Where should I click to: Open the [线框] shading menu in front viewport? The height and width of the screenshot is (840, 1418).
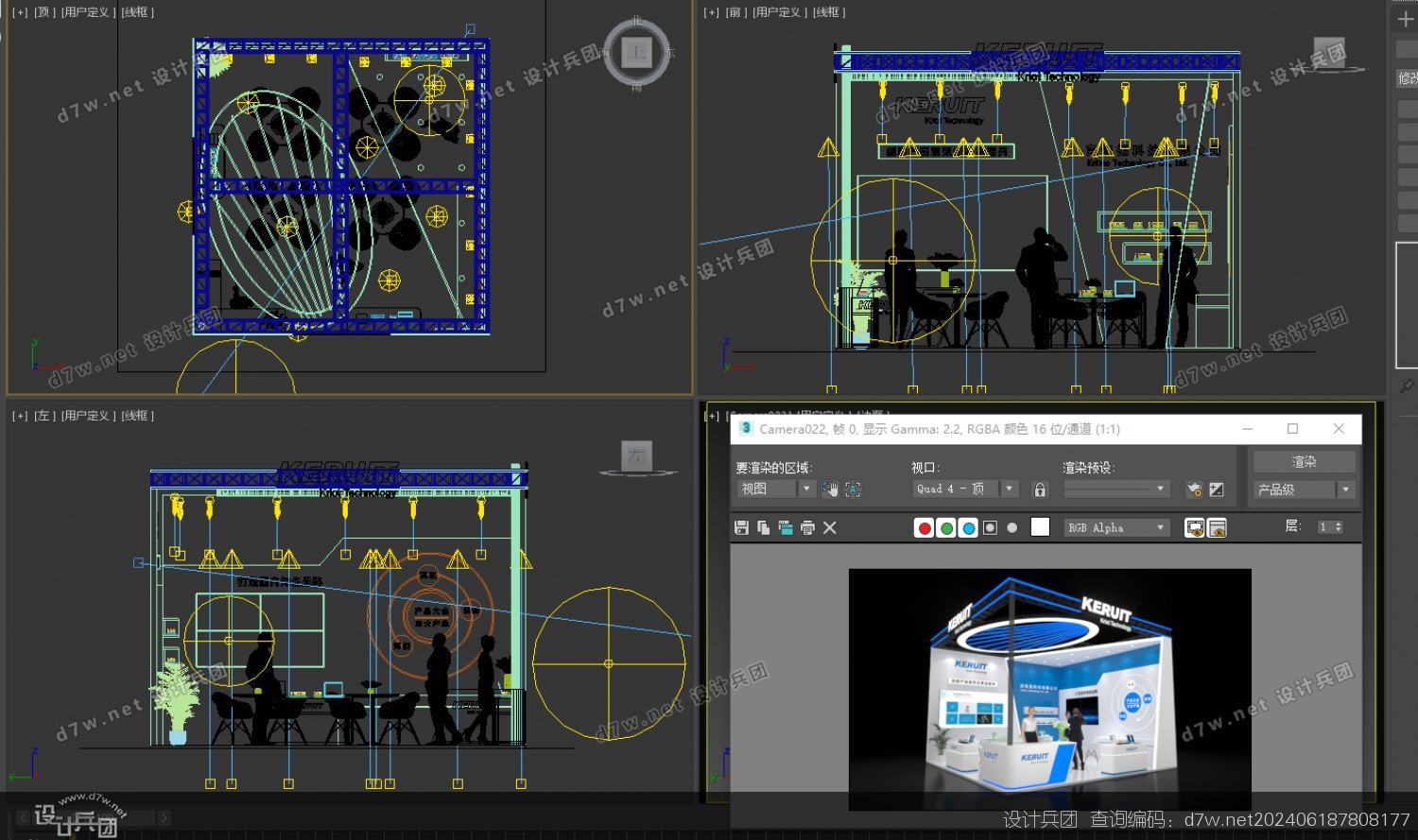[x=829, y=12]
